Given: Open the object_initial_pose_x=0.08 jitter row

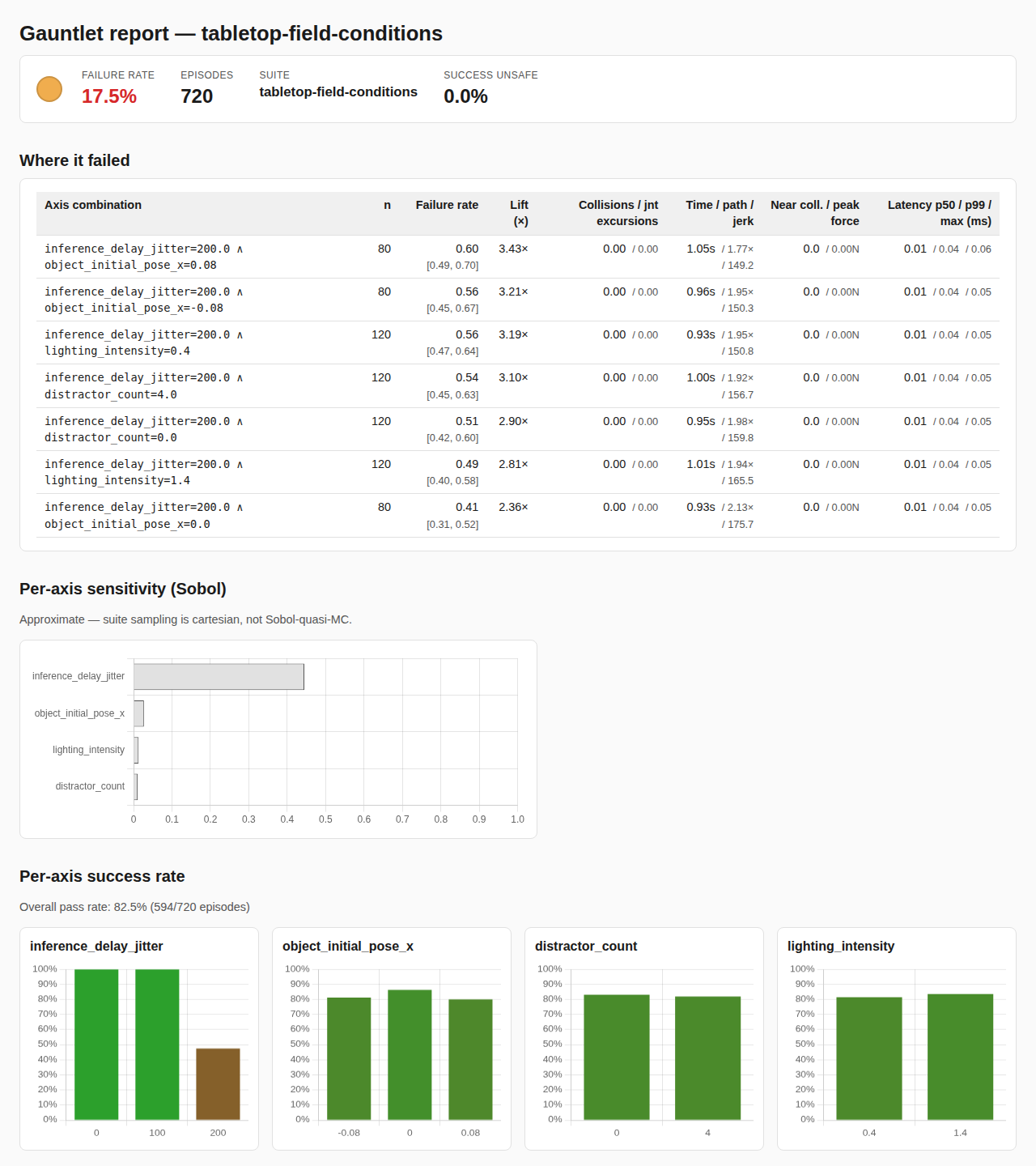Looking at the screenshot, I should point(518,257).
